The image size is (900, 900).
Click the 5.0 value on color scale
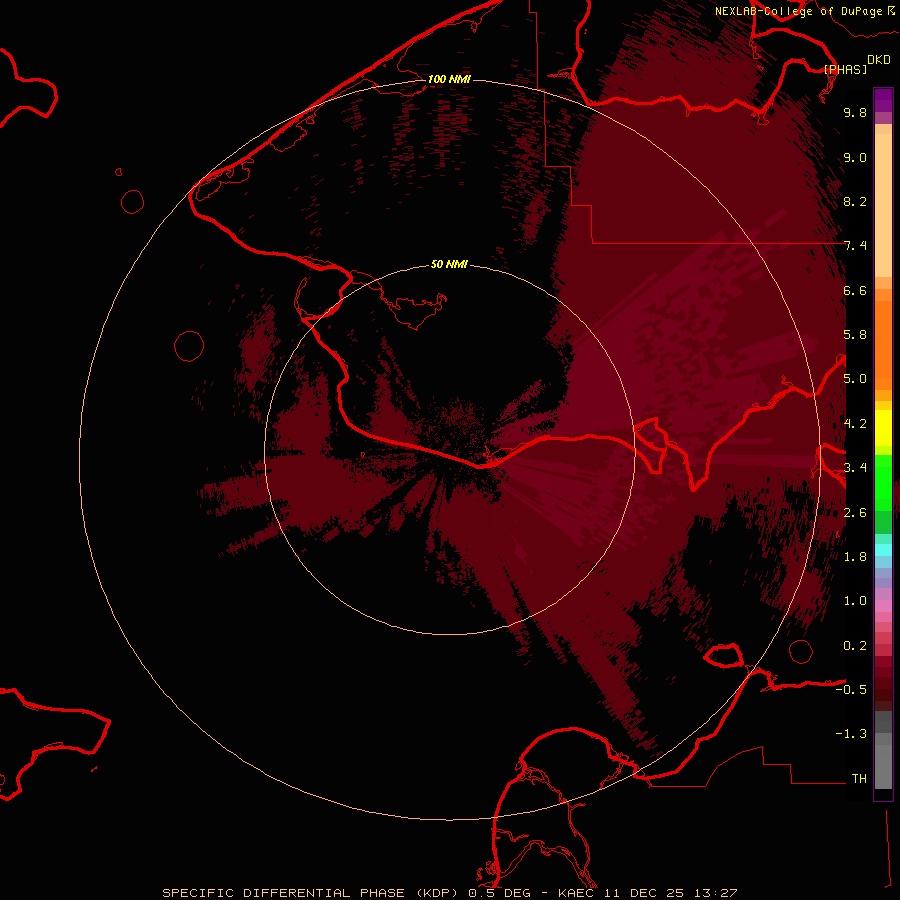(855, 379)
